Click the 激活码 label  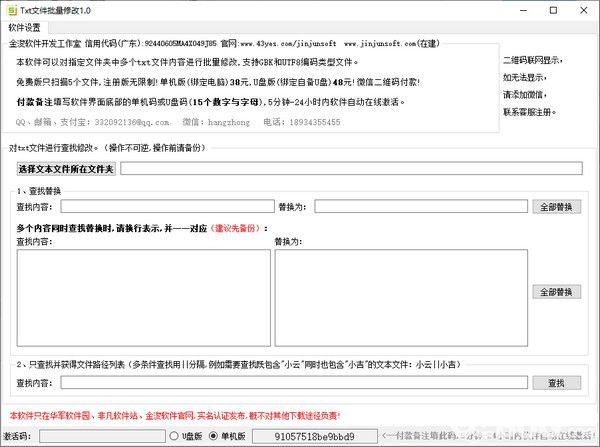17,436
